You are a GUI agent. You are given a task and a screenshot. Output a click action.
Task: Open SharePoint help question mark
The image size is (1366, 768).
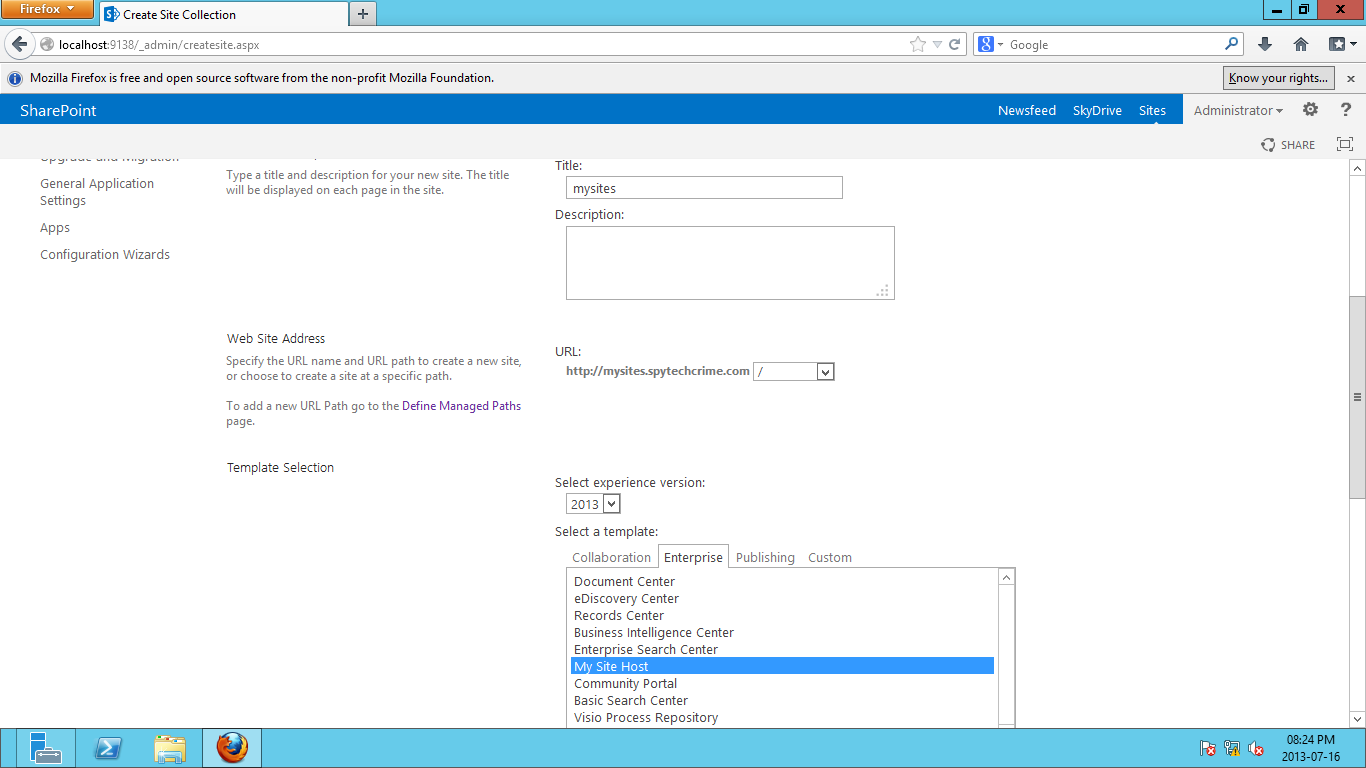(x=1346, y=110)
